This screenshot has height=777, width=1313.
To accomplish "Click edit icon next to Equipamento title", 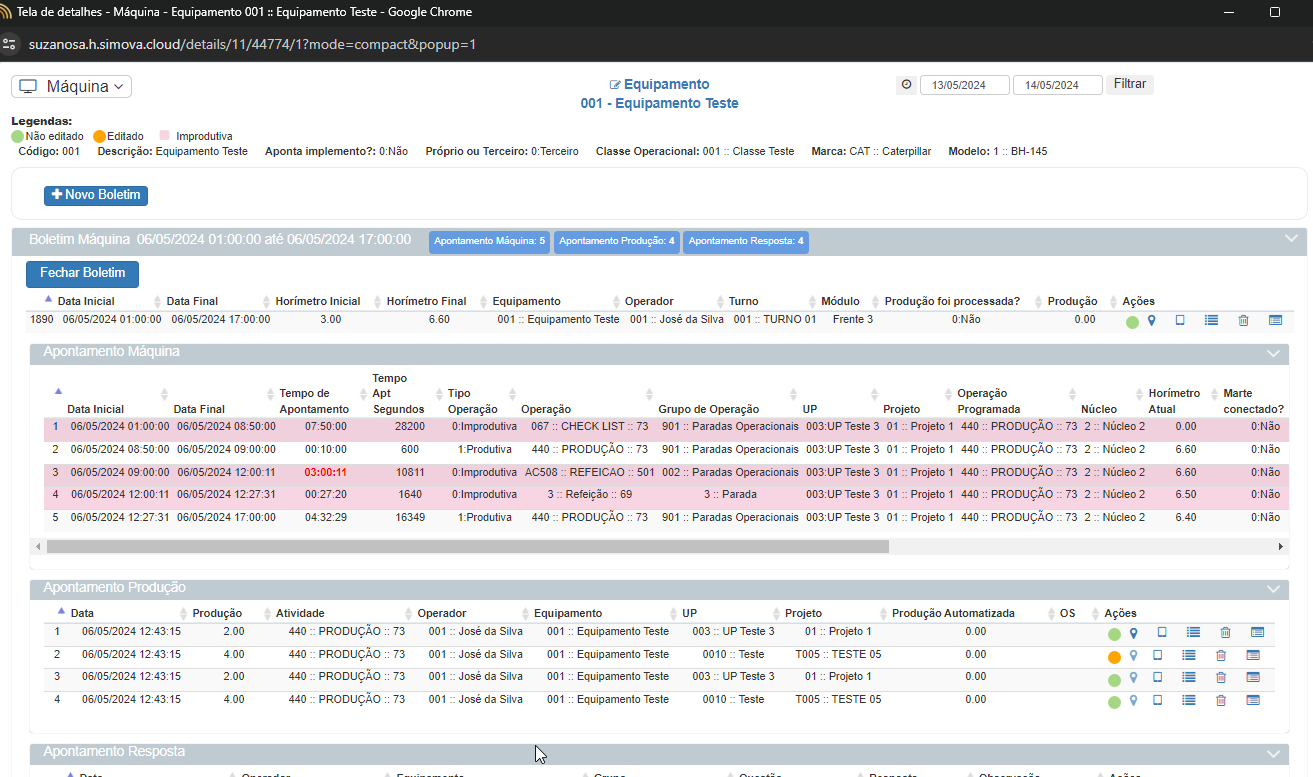I will (615, 85).
